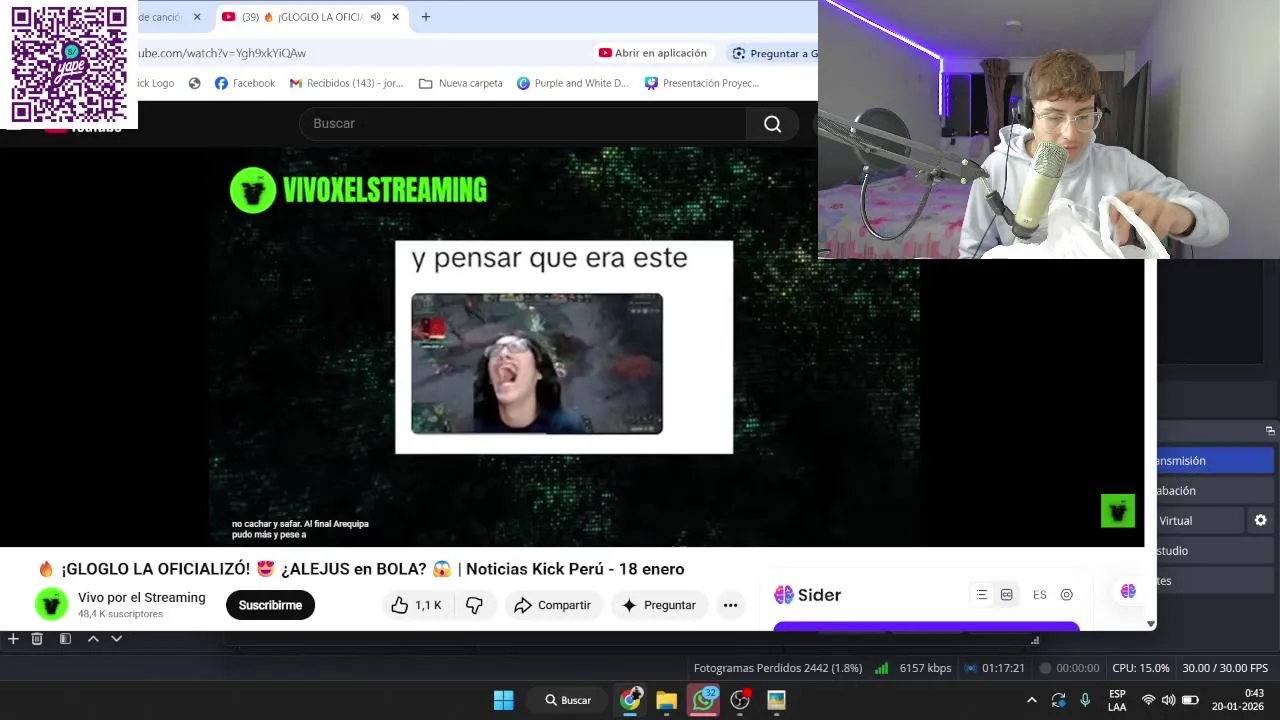Mute the YouTube tab audio icon
Screen dimensions: 1280x720
(375, 17)
